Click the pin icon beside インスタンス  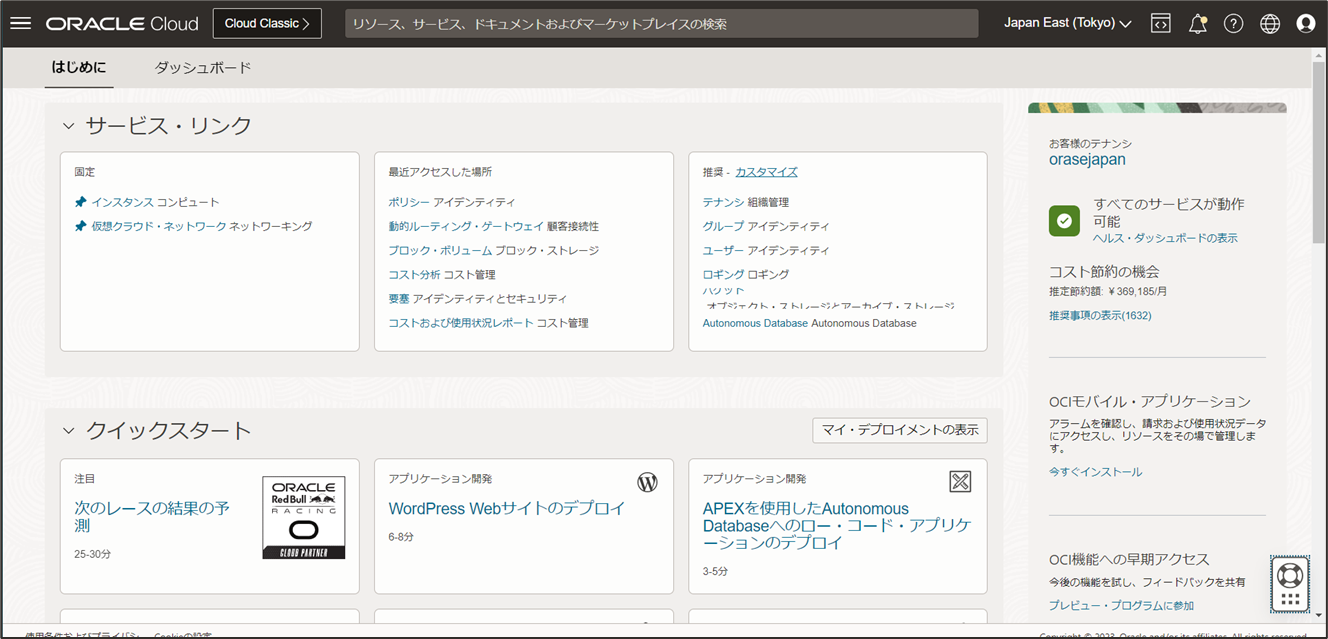[81, 202]
